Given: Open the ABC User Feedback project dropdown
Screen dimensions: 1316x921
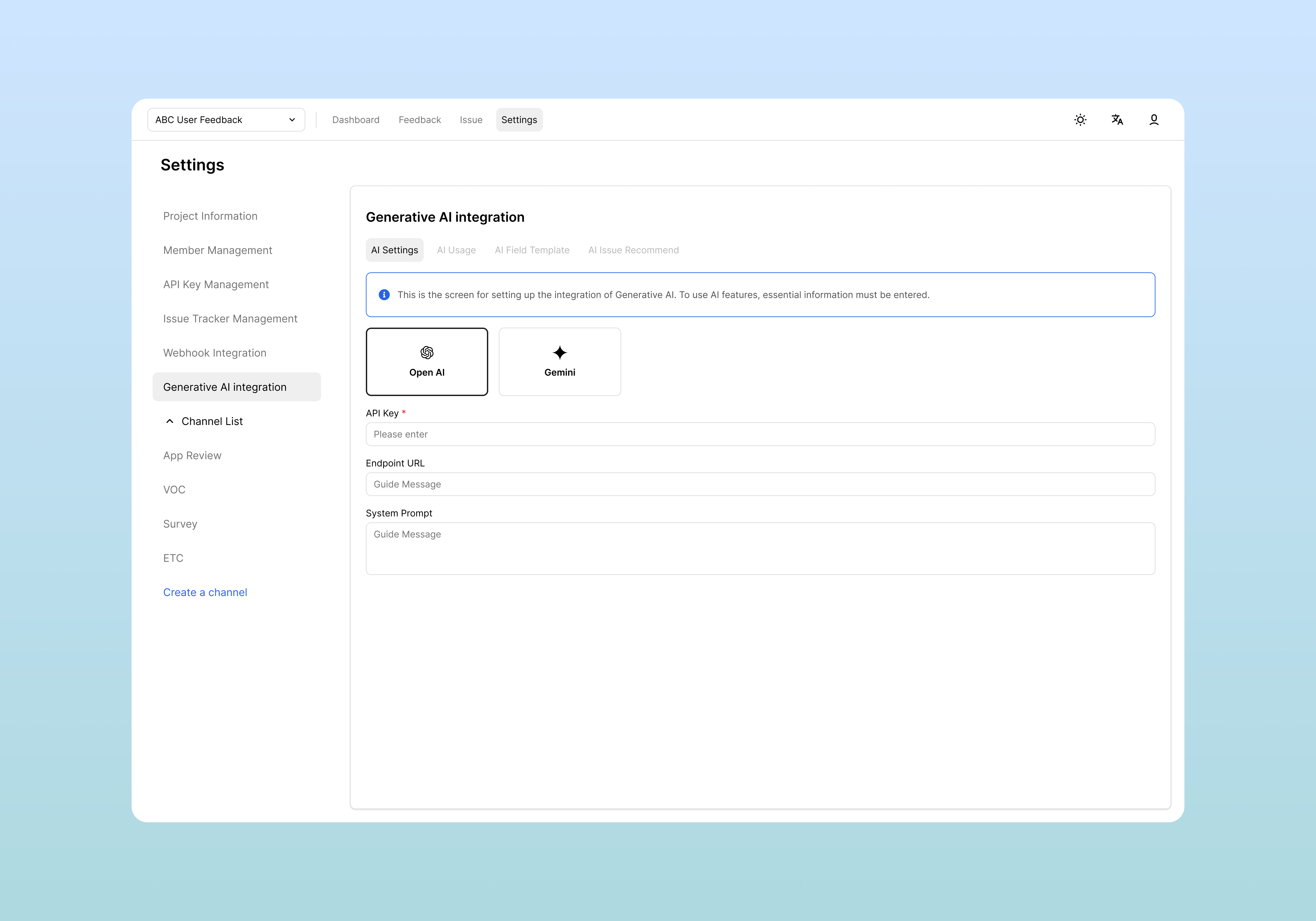Looking at the screenshot, I should coord(226,120).
